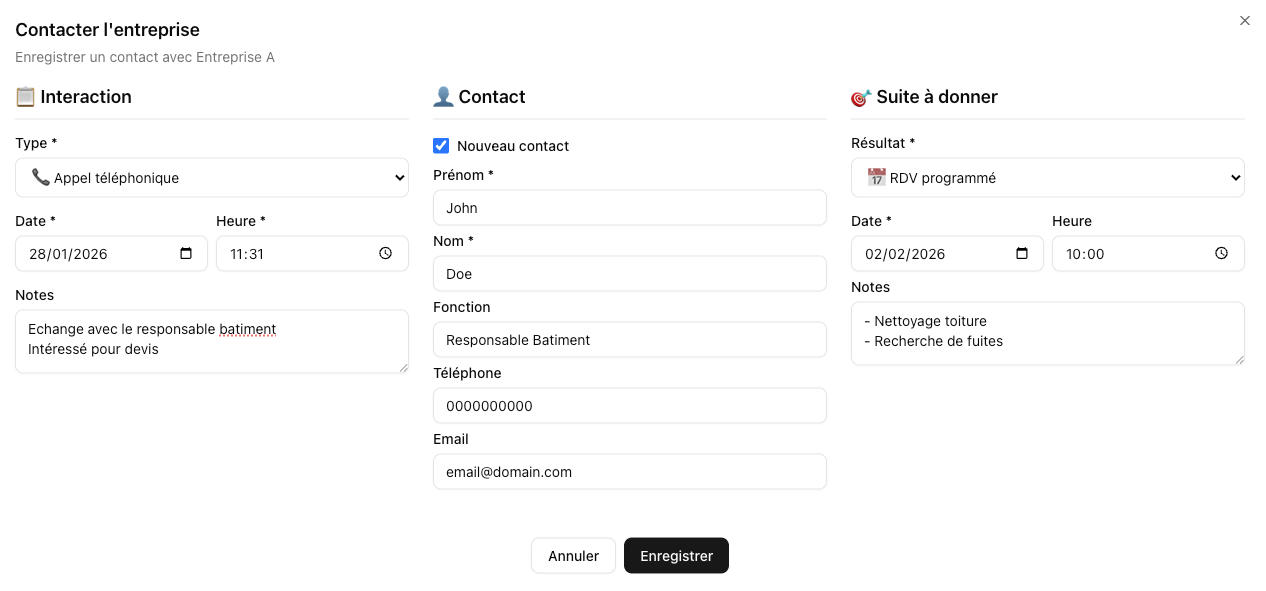Screen dimensions: 1266x591
Task: Open the interaction date calendar picker icon
Action: (186, 254)
